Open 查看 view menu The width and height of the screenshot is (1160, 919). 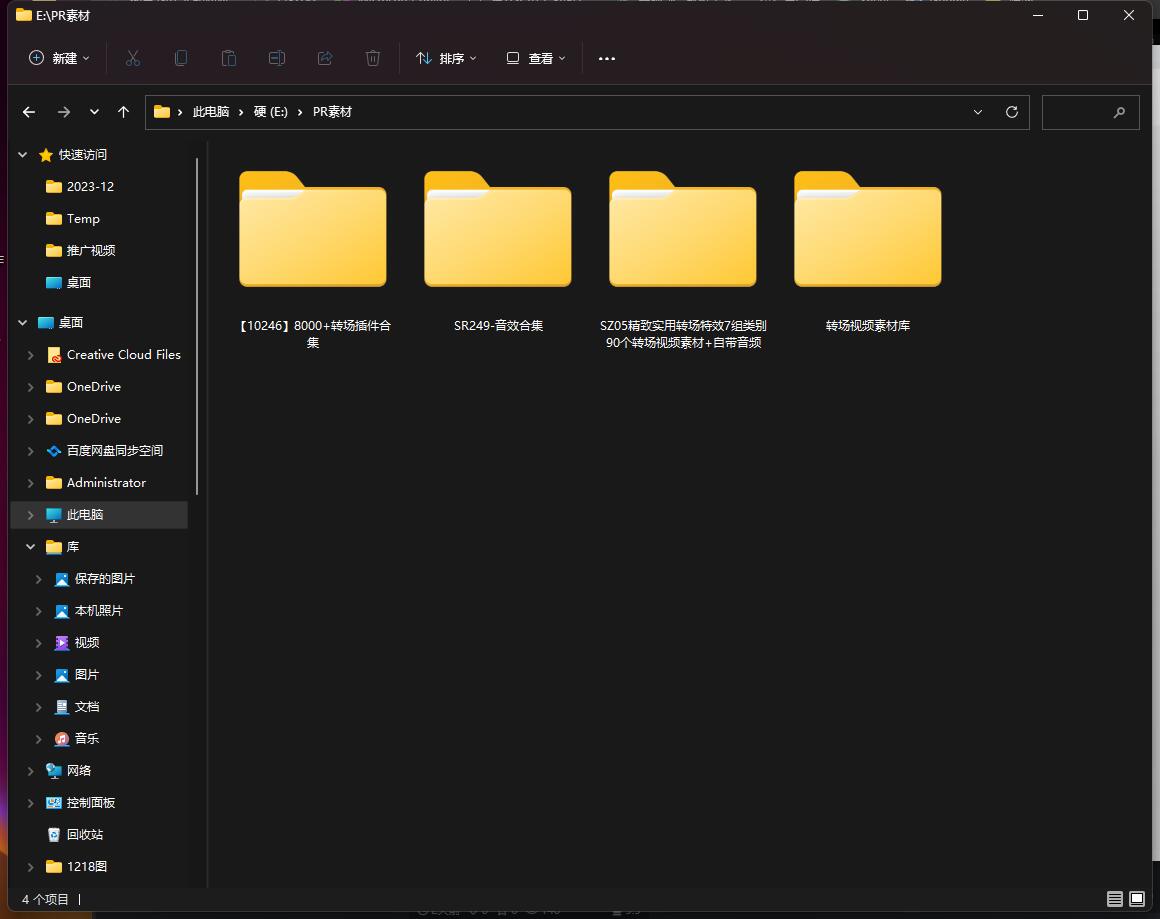[536, 58]
